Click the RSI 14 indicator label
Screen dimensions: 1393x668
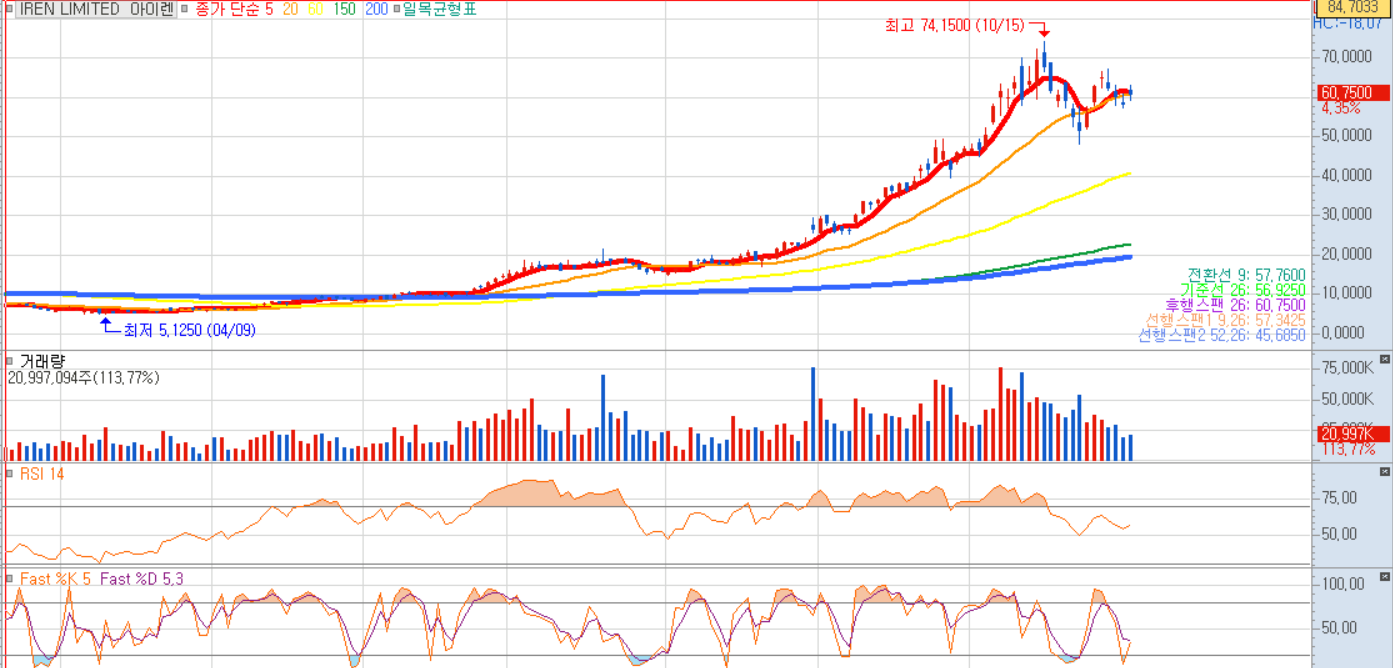click(x=42, y=473)
